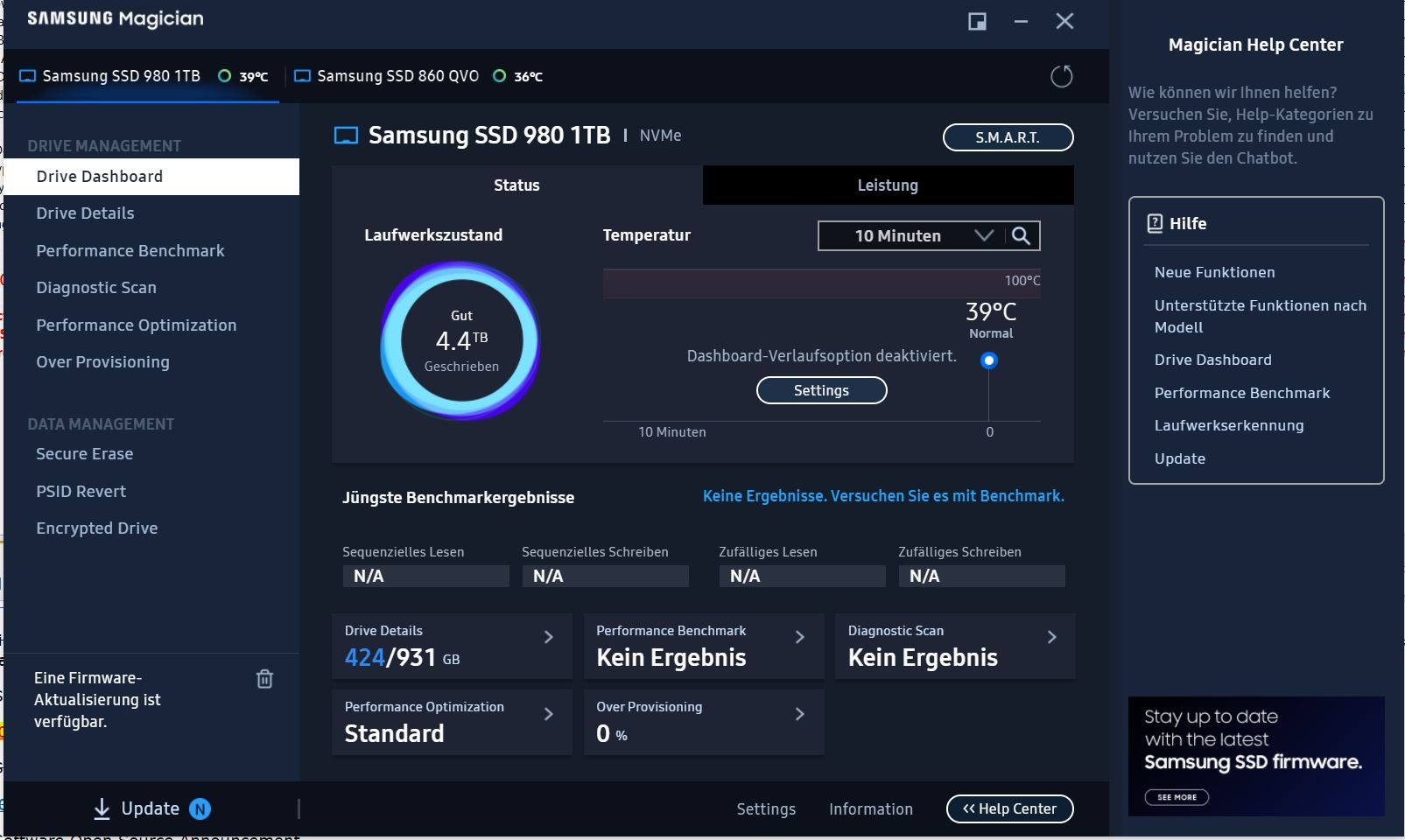The image size is (1405, 840).
Task: Expand the Over Provisioning card arrow
Action: (799, 714)
